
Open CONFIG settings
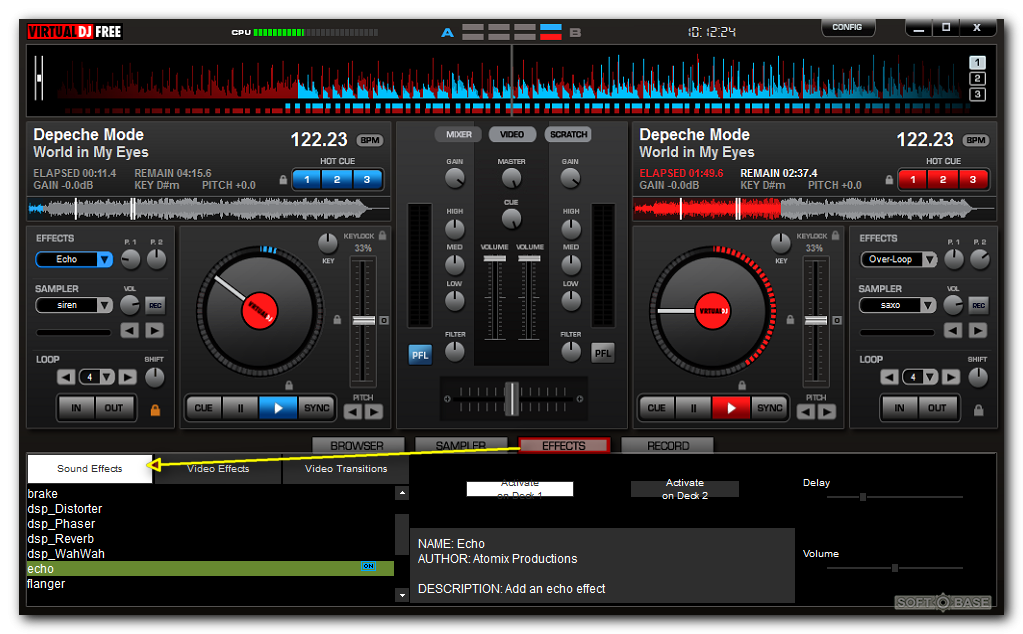coord(847,27)
